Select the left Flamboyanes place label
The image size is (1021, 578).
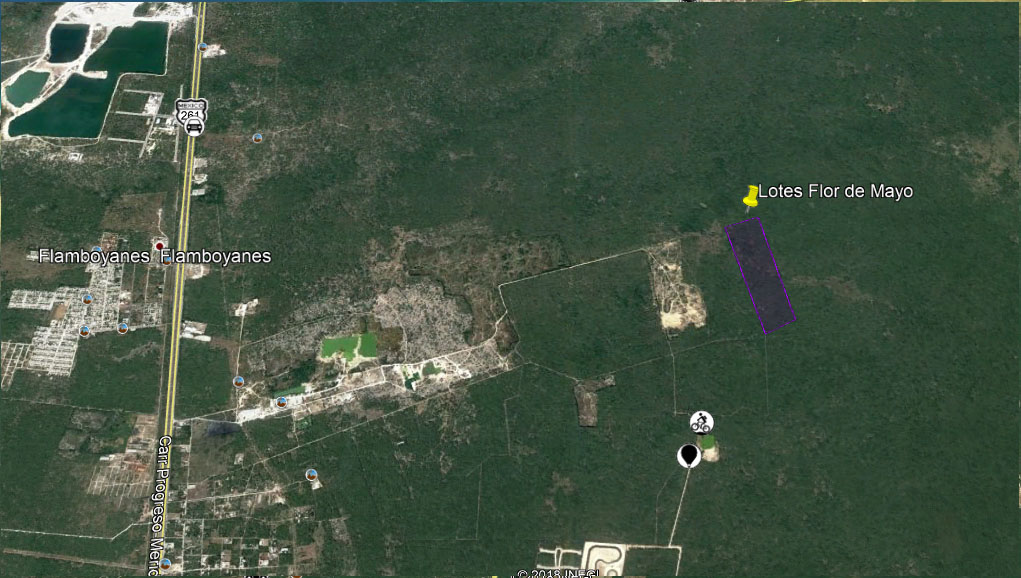pyautogui.click(x=95, y=256)
